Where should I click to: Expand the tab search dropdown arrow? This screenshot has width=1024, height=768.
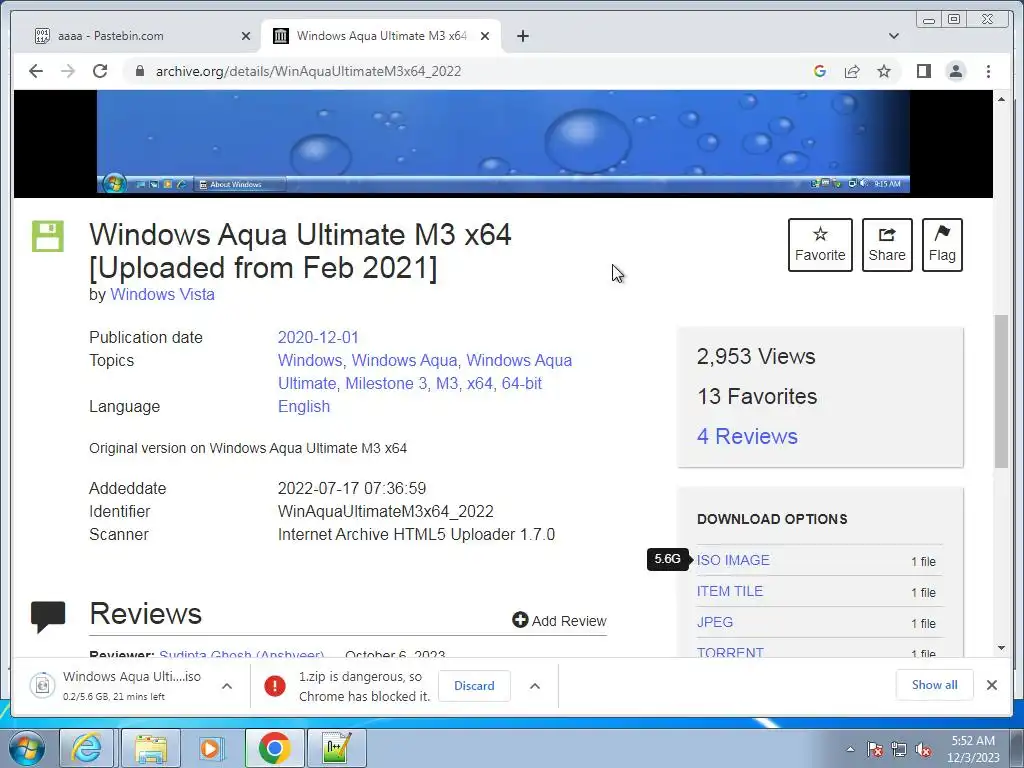click(893, 36)
